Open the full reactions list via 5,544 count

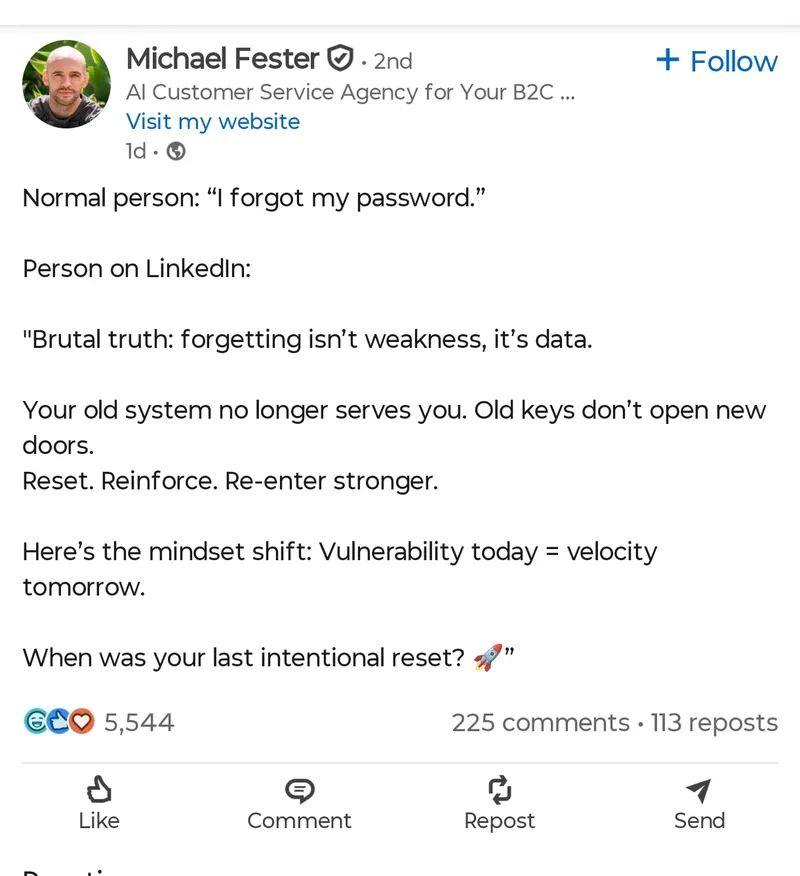138,721
